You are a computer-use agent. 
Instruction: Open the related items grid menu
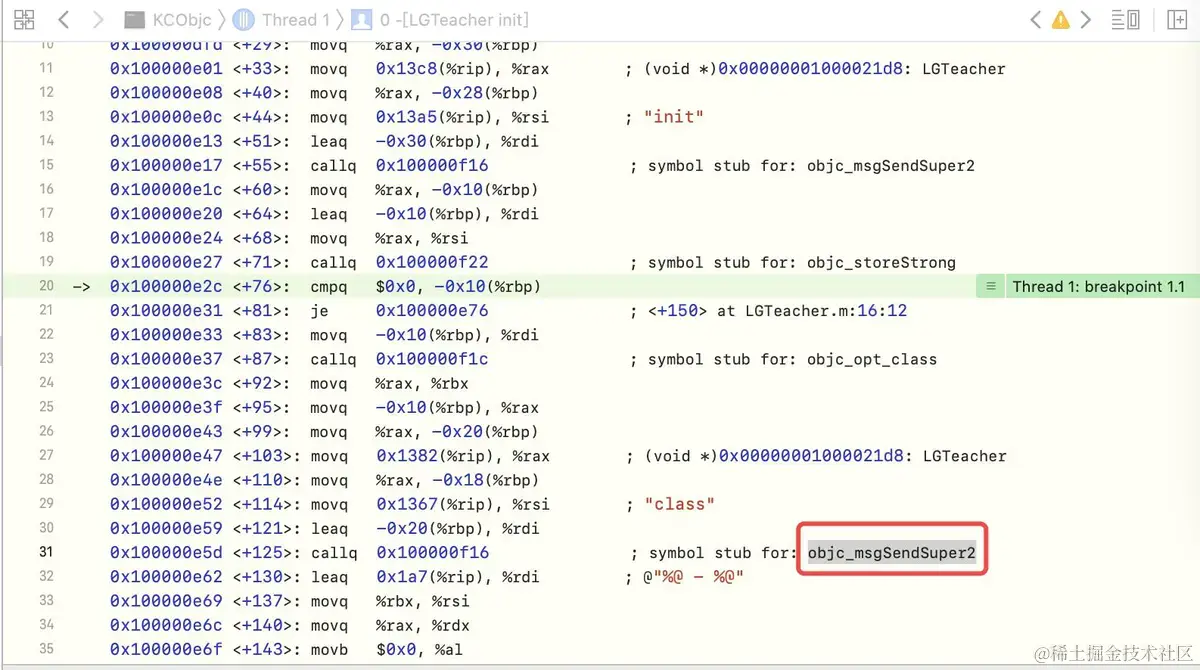[x=24, y=19]
